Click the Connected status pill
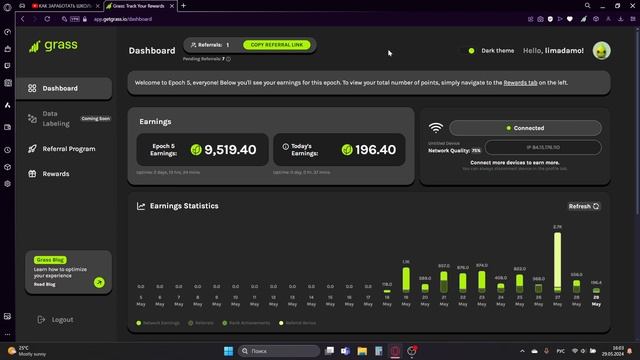Image resolution: width=640 pixels, height=360 pixels. [525, 128]
